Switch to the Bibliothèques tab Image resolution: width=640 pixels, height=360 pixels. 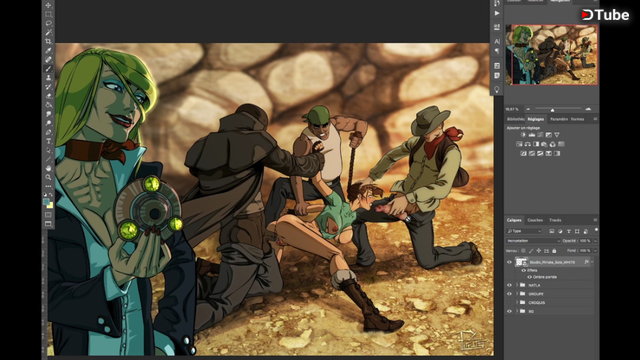[516, 119]
